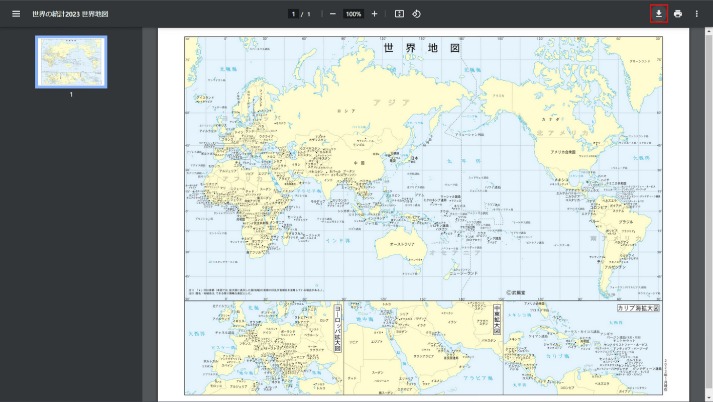The image size is (713, 402).
Task: Select the page 1 thumbnail
Action: 71,62
